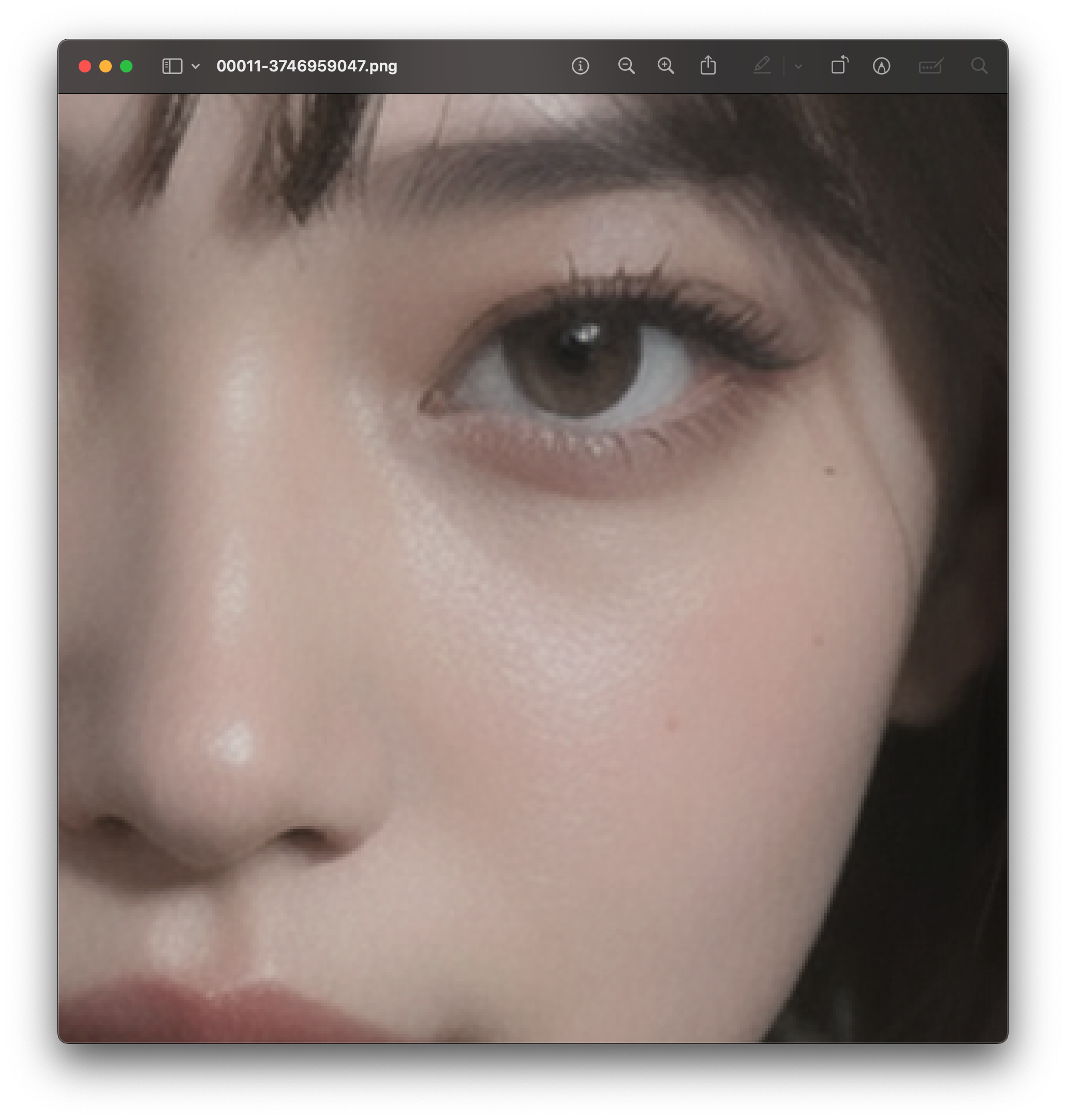Screen dimensions: 1066x1120
Task: Expand the highlight color options chevron
Action: point(798,66)
